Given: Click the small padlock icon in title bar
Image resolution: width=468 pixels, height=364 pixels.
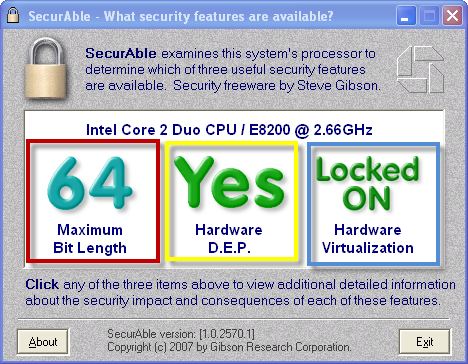Looking at the screenshot, I should [x=13, y=15].
